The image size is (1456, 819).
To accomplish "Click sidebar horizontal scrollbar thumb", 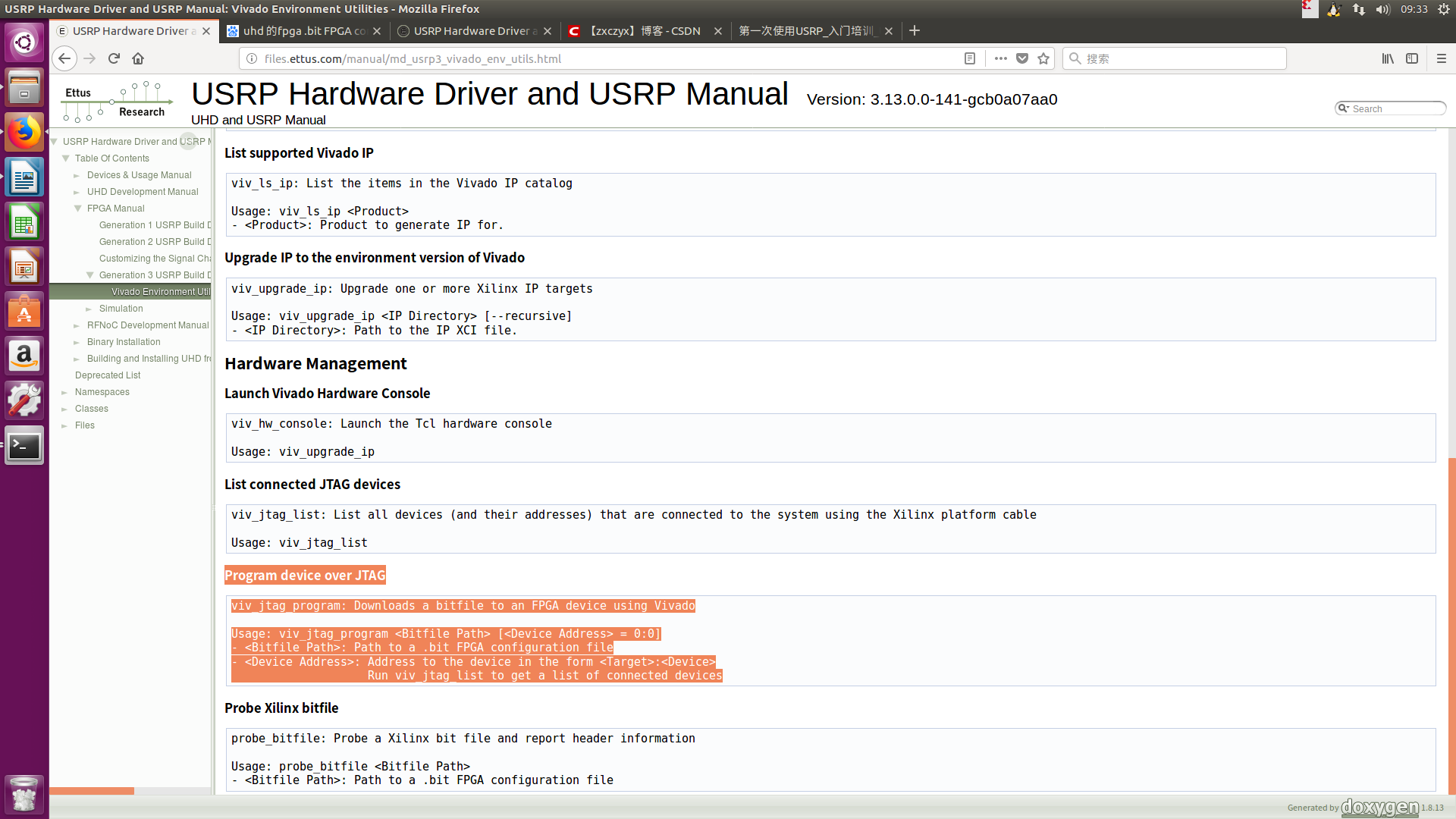I will point(92,791).
